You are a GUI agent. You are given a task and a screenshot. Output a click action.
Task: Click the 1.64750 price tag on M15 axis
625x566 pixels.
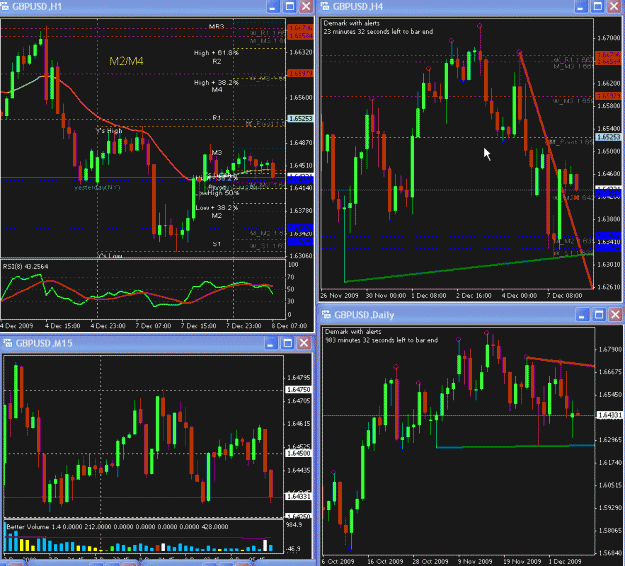(299, 390)
